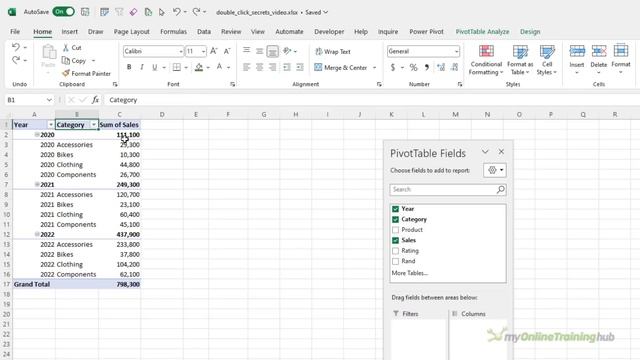Apply Accounting number format dollar icon
Viewport: 640px width, 360px height.
pos(393,67)
